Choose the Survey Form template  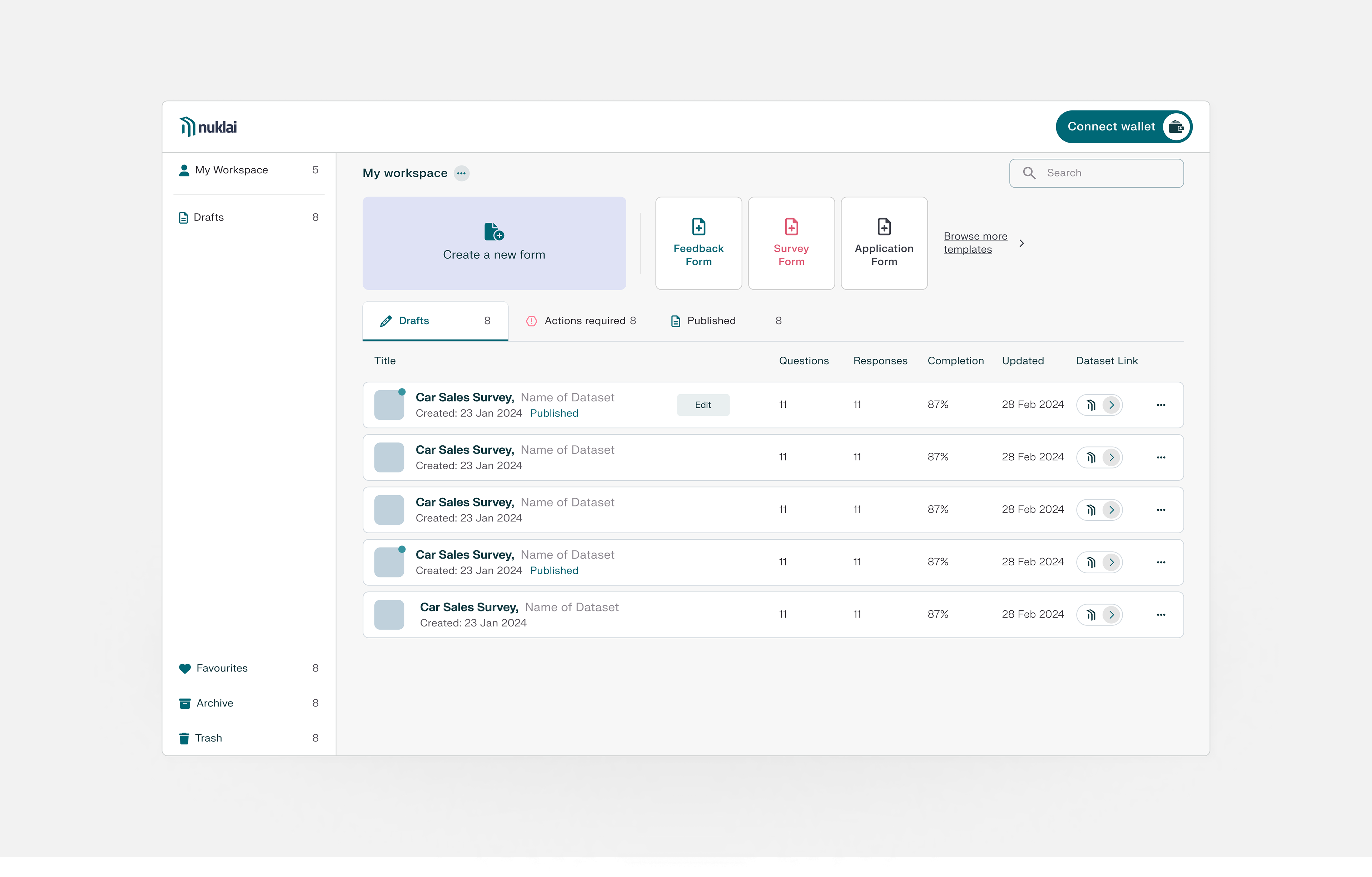(x=791, y=243)
